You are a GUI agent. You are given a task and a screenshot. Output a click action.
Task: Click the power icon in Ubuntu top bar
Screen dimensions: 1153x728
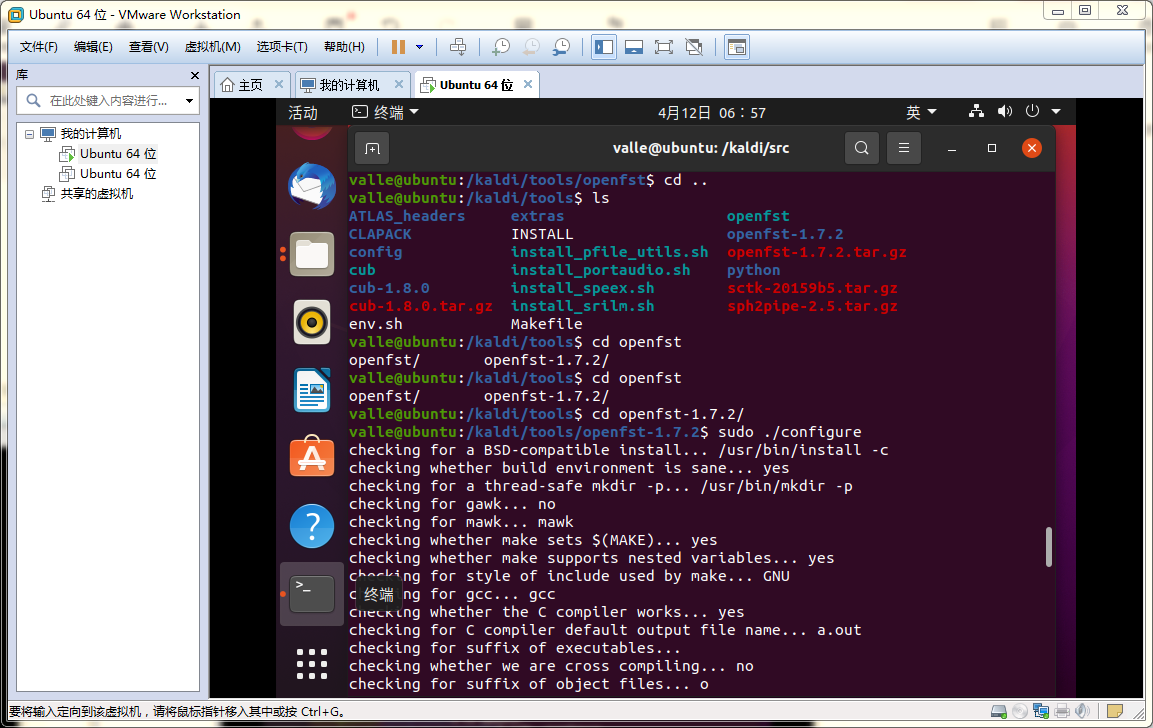pyautogui.click(x=1032, y=112)
